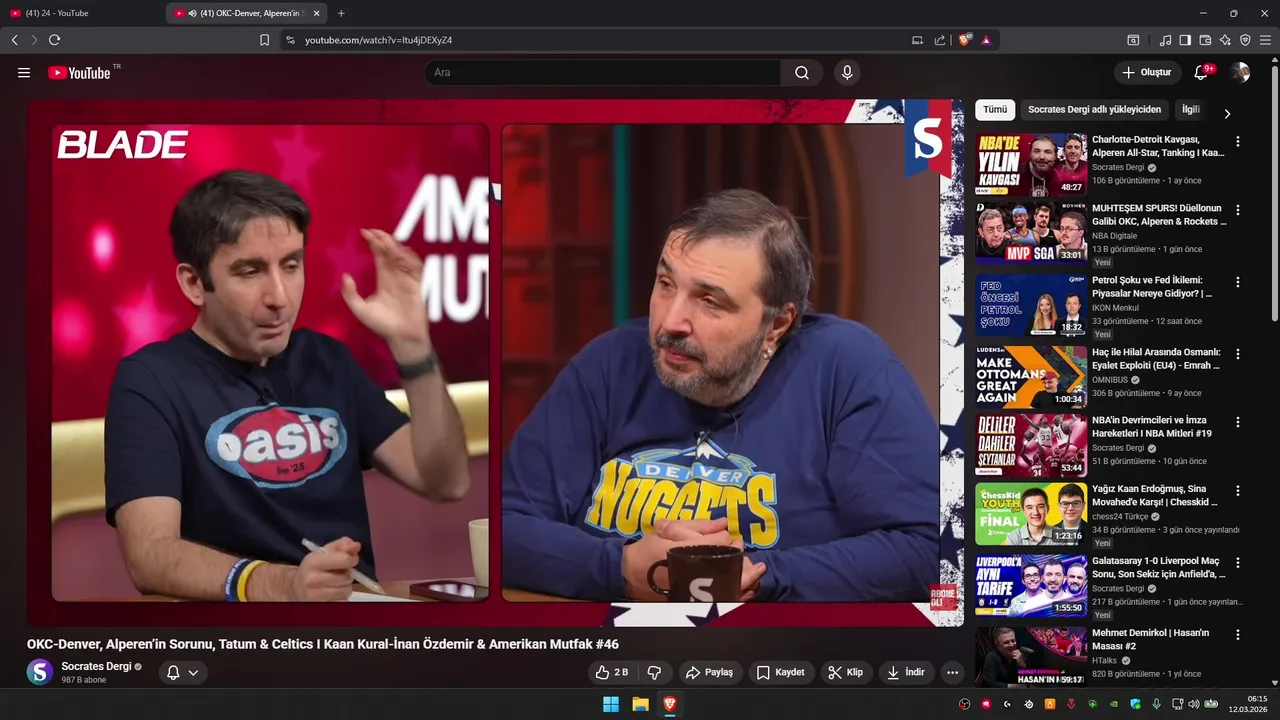This screenshot has height=720, width=1280.
Task: Open File Explorer from taskbar
Action: [640, 704]
